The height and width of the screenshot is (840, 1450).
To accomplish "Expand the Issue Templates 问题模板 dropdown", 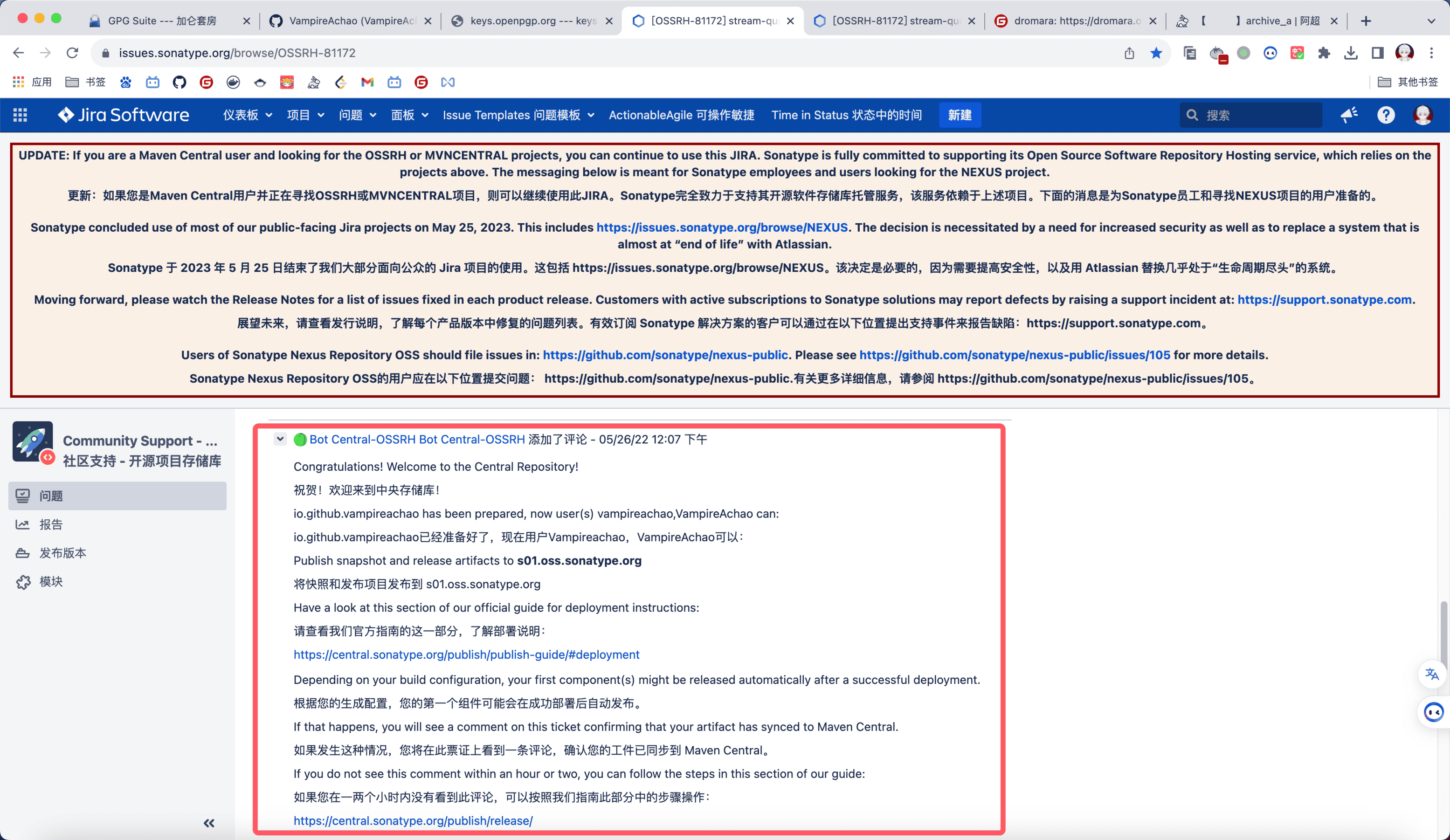I will (x=518, y=115).
